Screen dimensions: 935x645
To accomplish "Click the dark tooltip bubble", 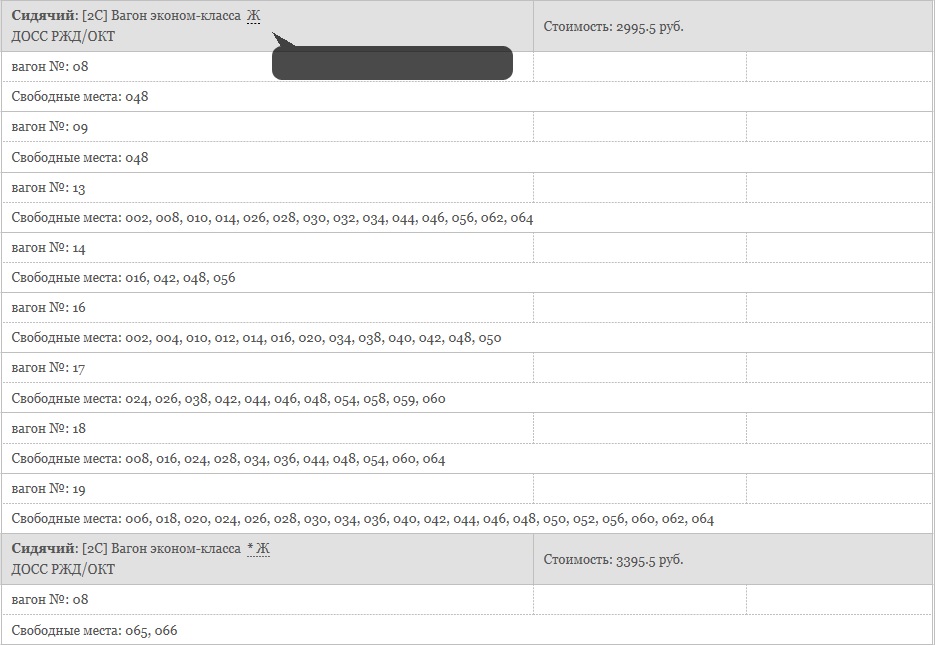I will click(x=392, y=63).
